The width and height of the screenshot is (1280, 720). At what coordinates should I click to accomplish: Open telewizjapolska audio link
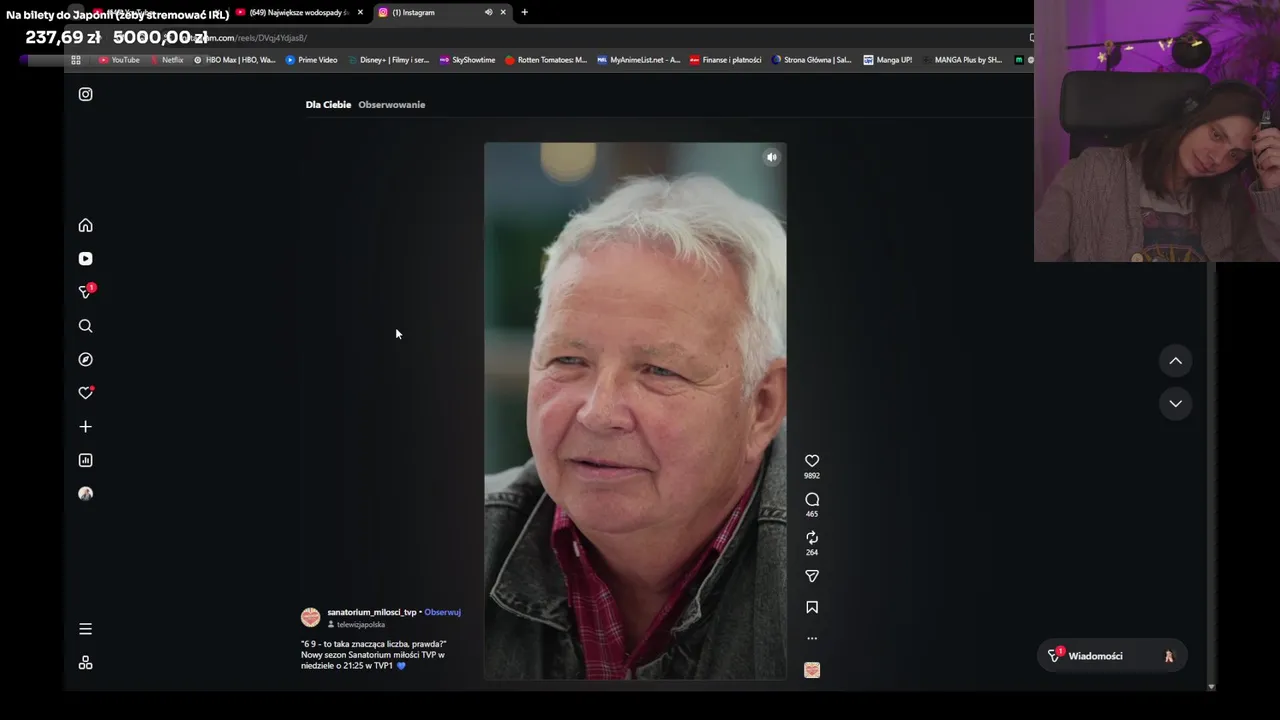[x=360, y=625]
